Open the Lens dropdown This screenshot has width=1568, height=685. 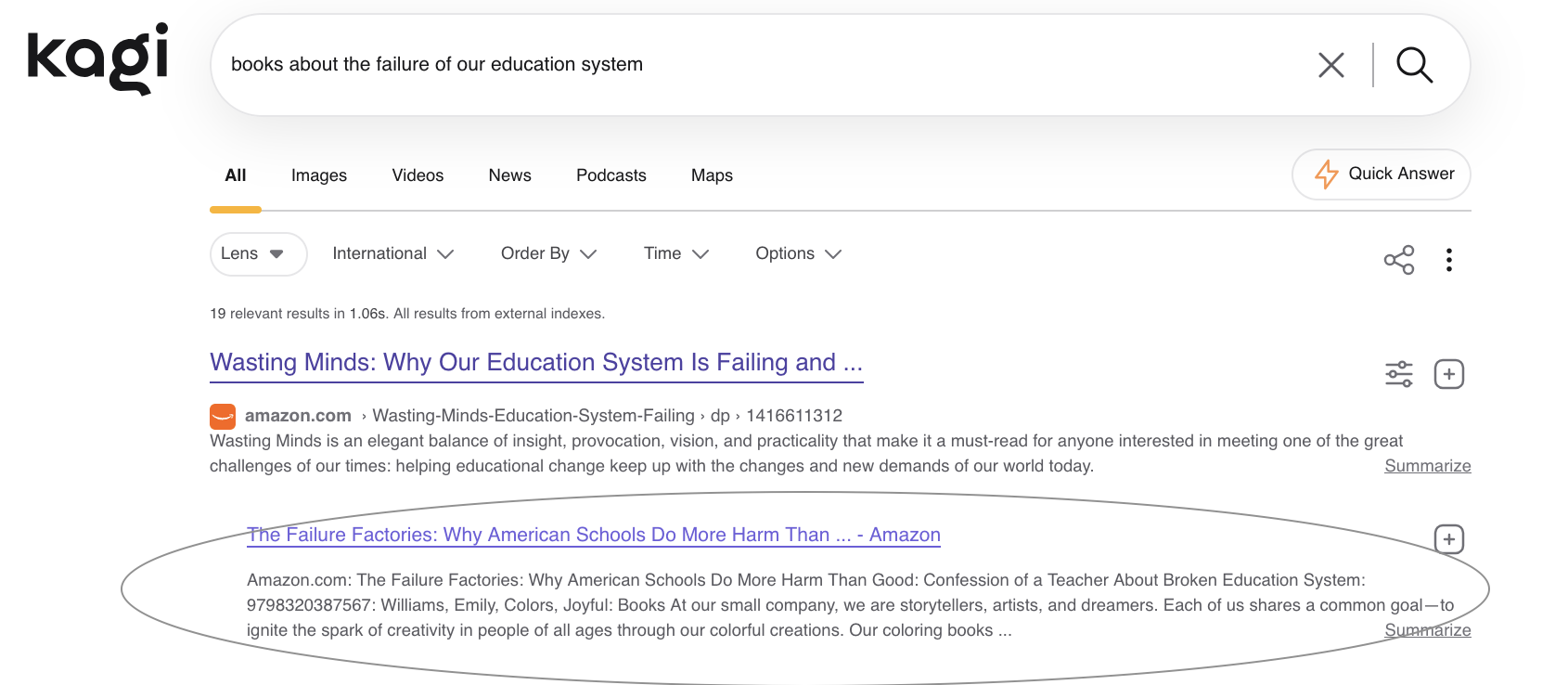[x=259, y=254]
